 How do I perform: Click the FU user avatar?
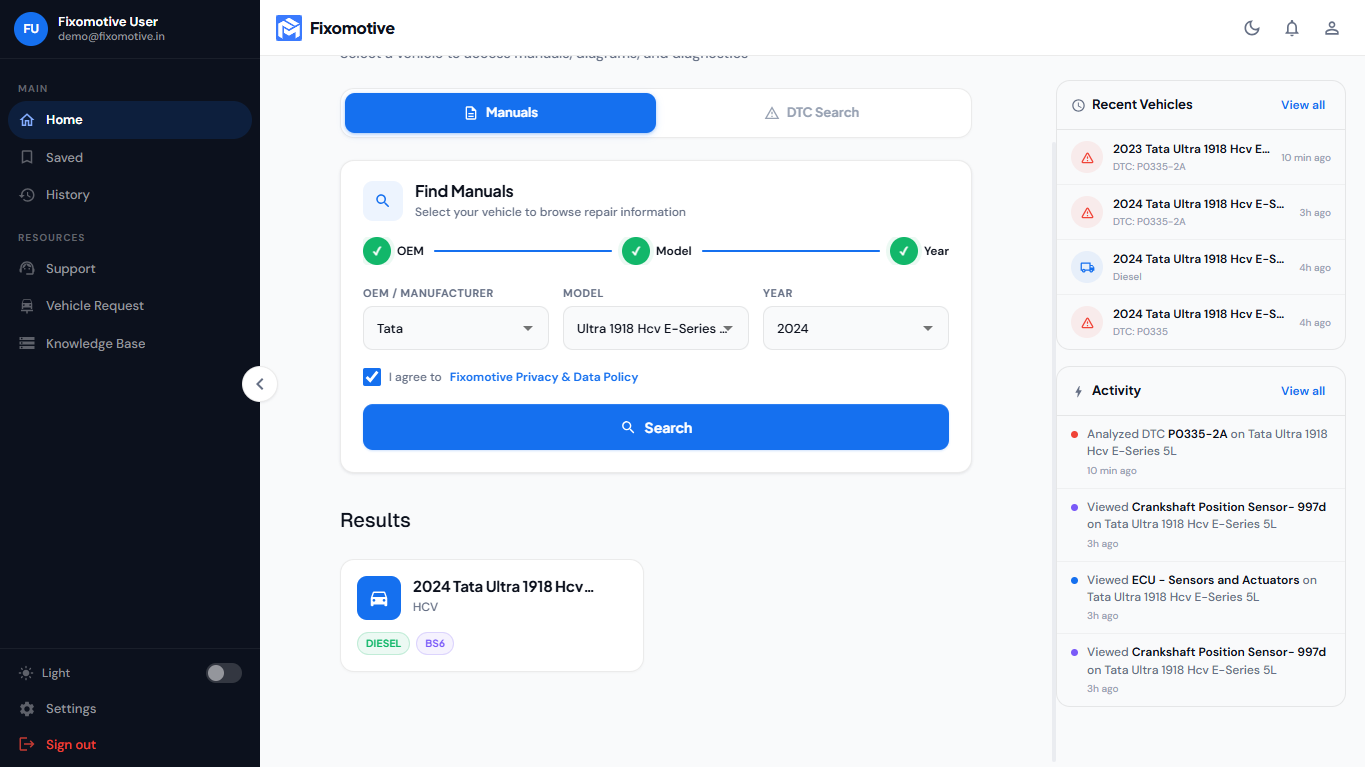point(31,29)
